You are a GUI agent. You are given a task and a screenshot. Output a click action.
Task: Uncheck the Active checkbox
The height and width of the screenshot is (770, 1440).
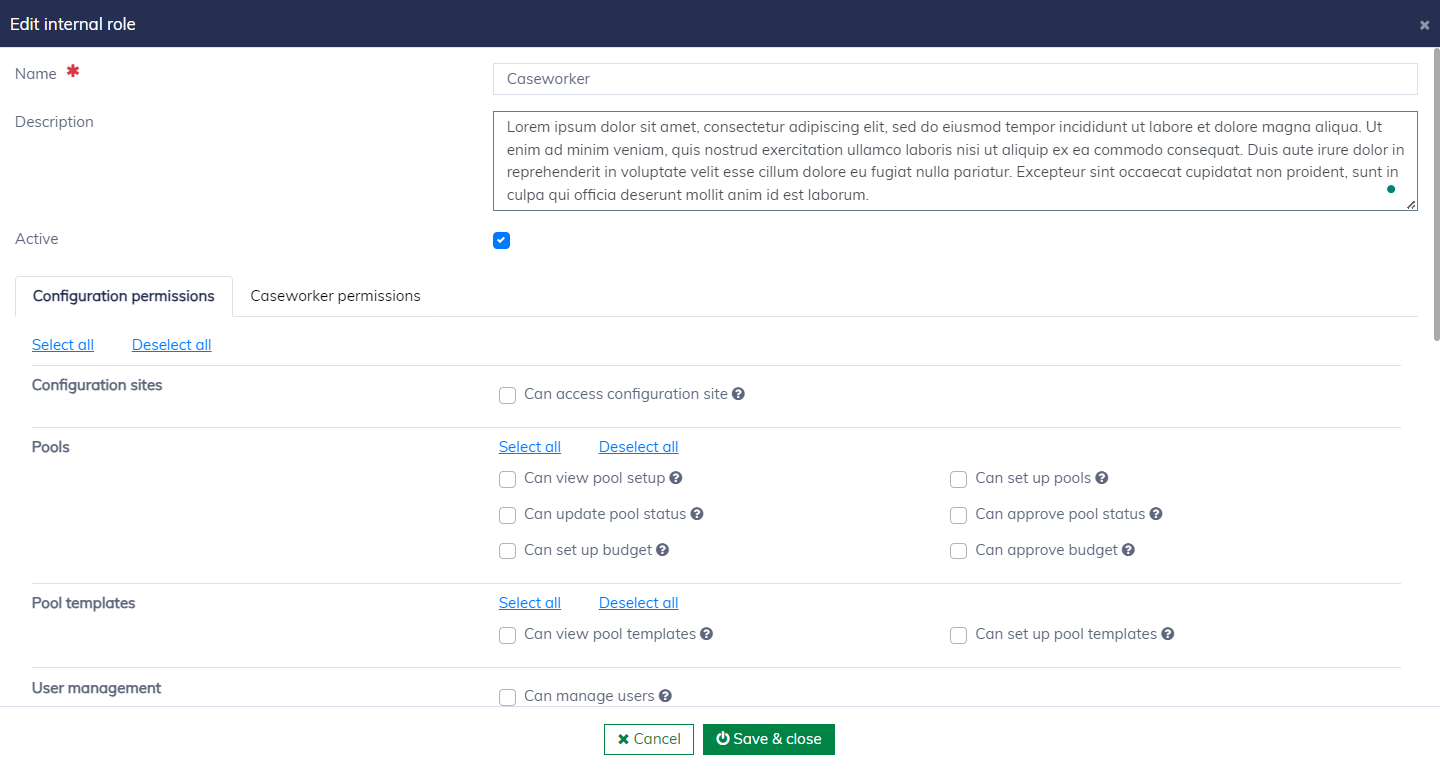[502, 240]
